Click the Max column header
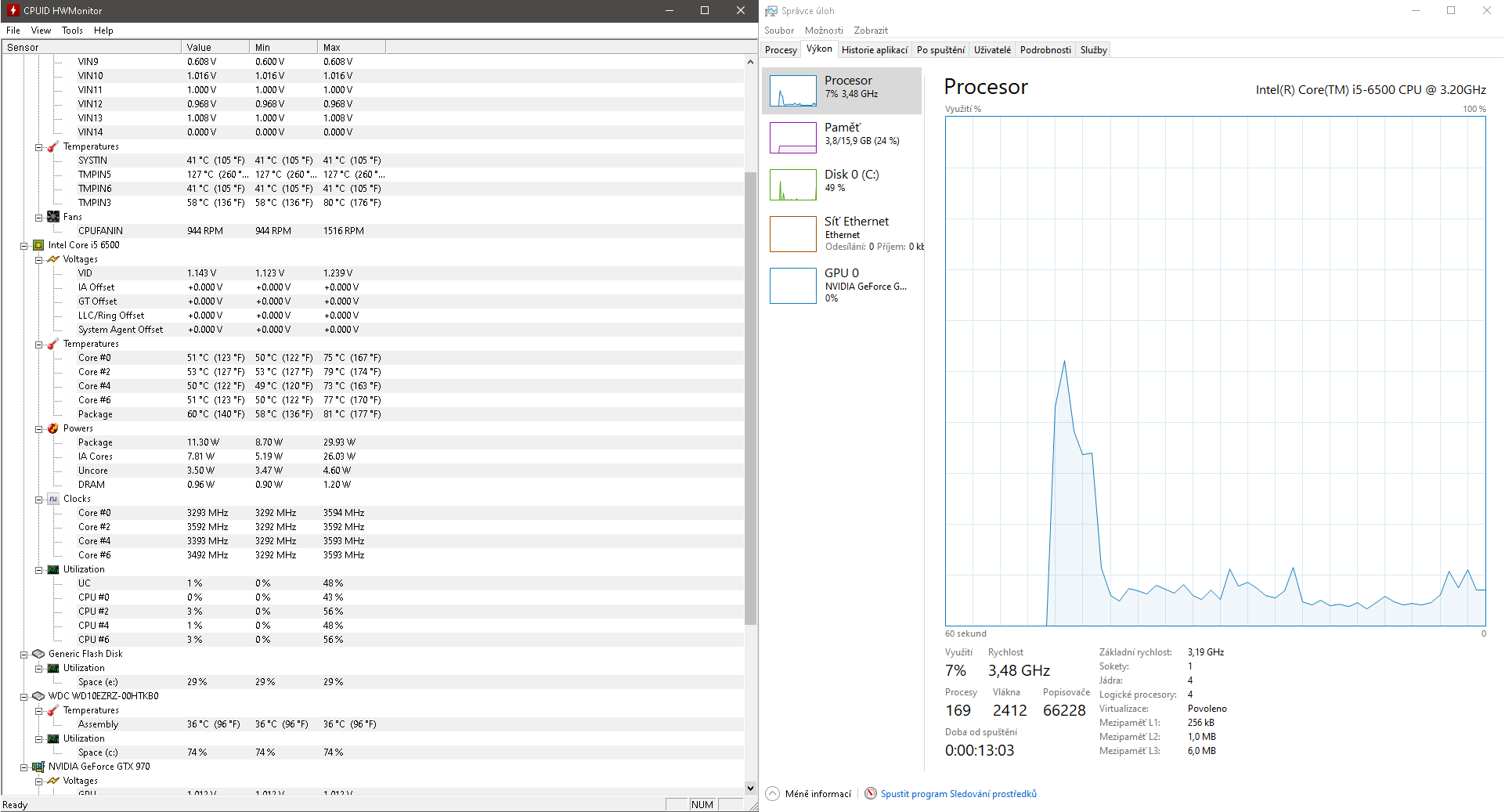 tap(352, 47)
